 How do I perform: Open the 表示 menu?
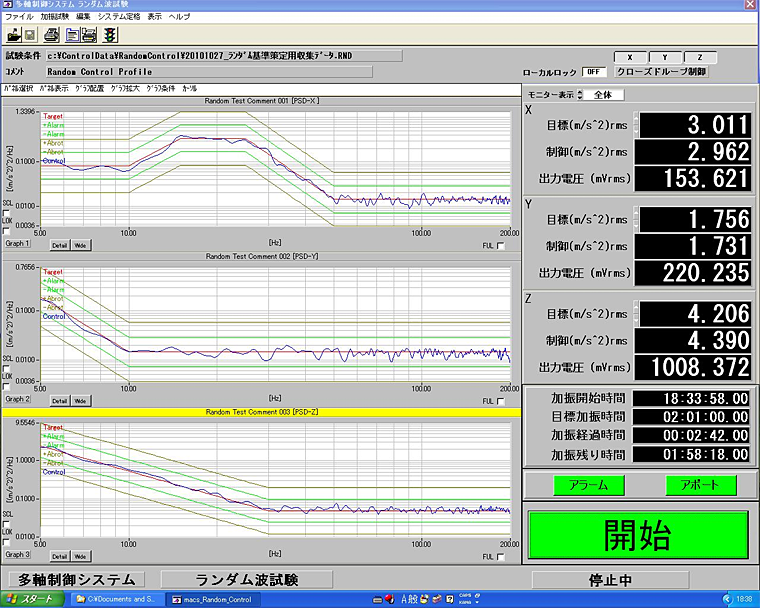(x=155, y=16)
